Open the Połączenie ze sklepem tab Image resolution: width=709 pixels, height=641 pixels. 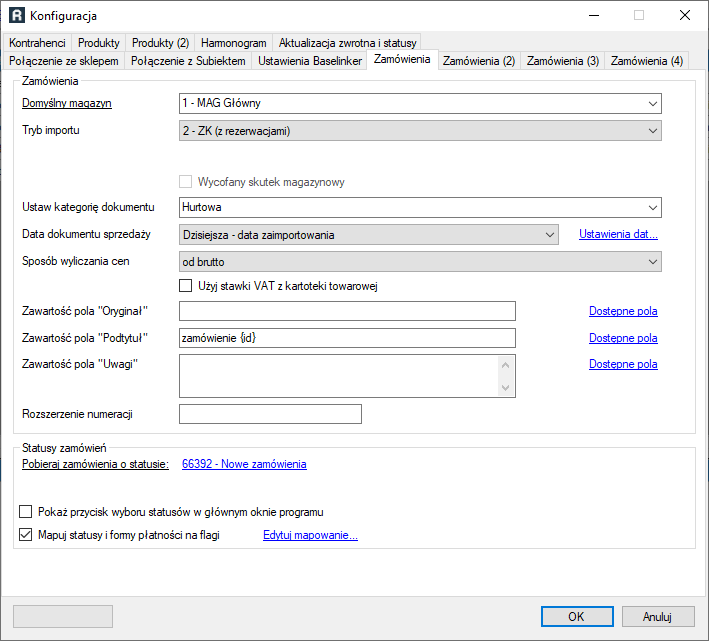(64, 61)
